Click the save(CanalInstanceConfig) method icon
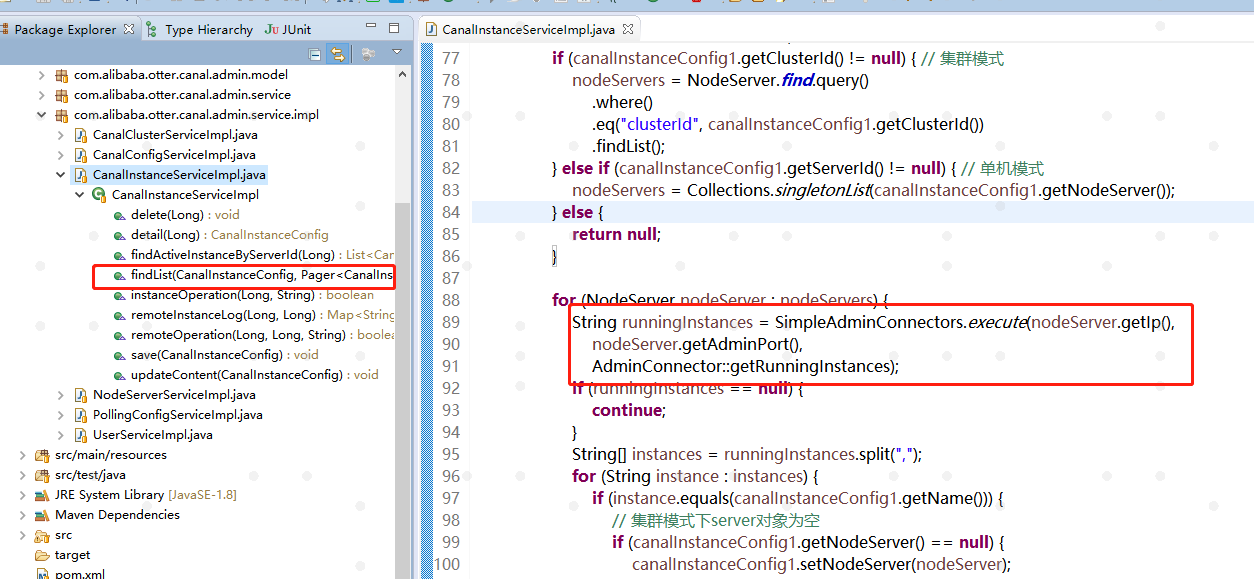The height and width of the screenshot is (579, 1254). [x=119, y=355]
